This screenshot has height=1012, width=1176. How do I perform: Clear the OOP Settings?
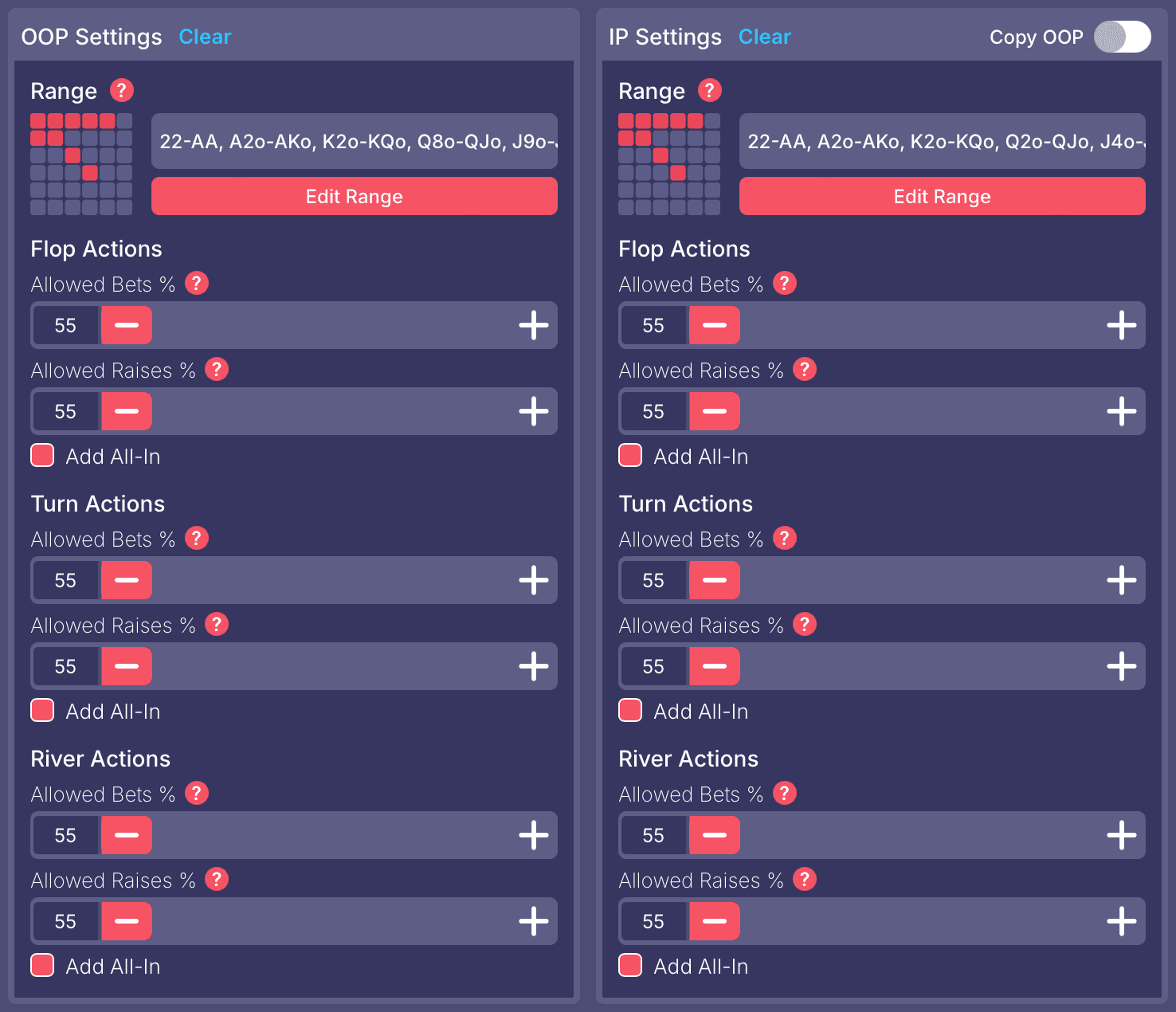[x=205, y=37]
